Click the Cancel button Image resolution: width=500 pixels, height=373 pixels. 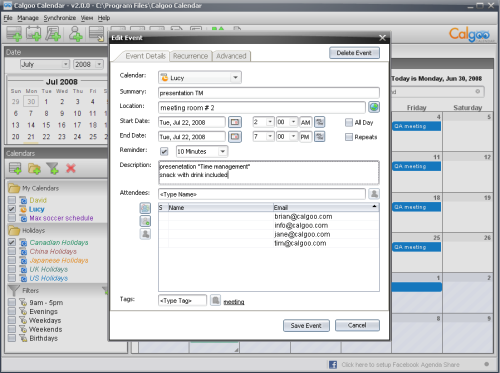point(357,325)
